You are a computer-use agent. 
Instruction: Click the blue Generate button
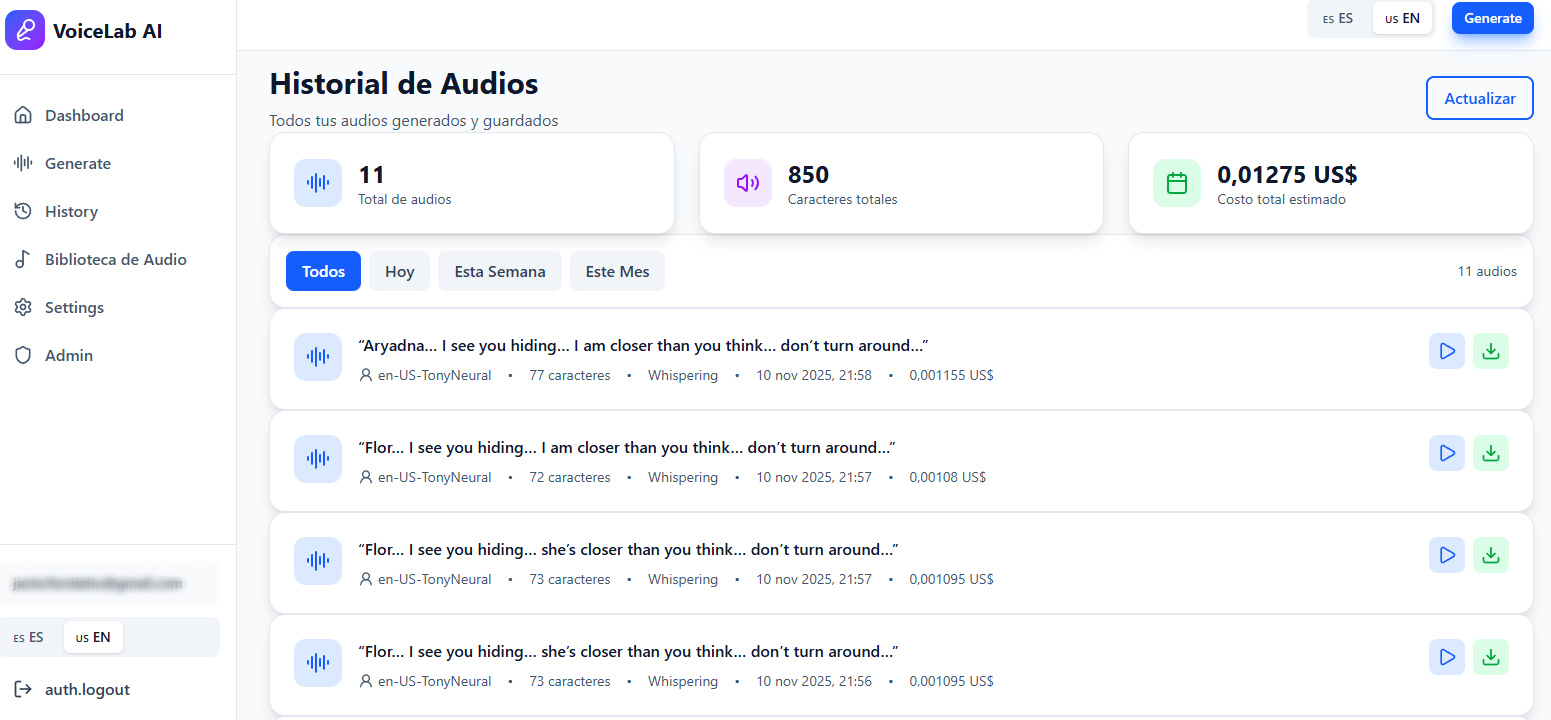(x=1492, y=17)
